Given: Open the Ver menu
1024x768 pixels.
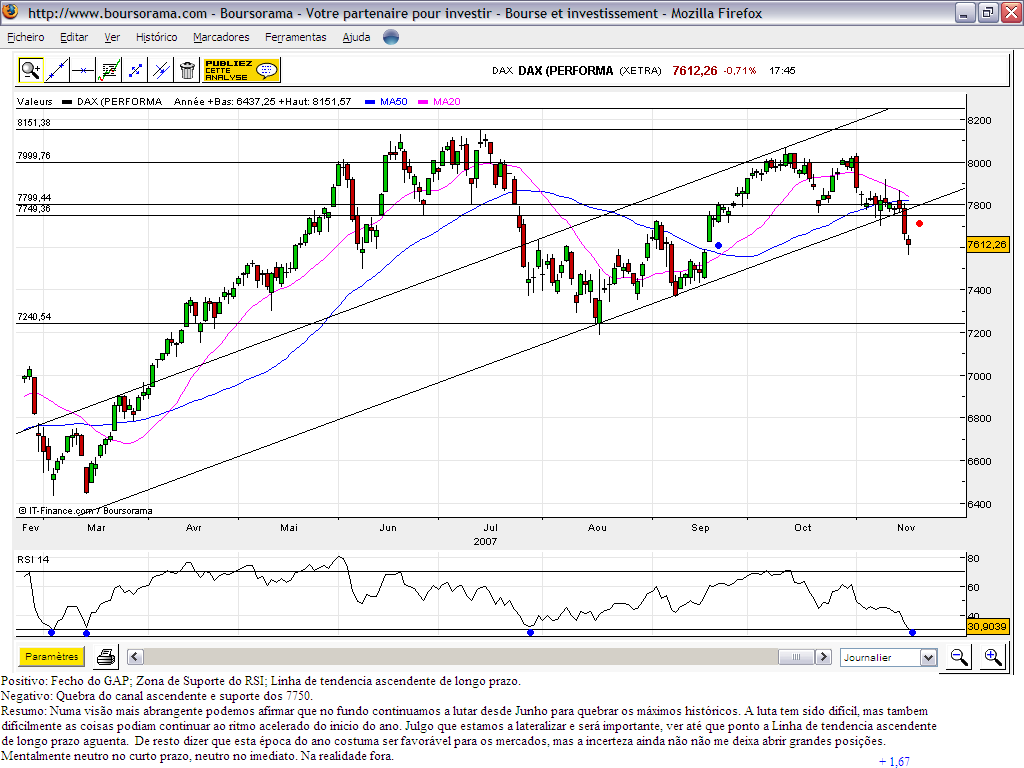Looking at the screenshot, I should (112, 37).
